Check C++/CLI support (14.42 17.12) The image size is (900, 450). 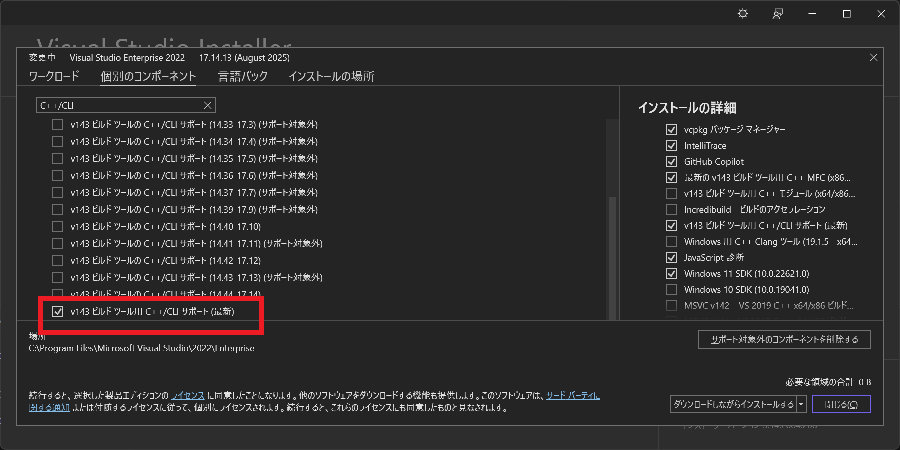(57, 261)
